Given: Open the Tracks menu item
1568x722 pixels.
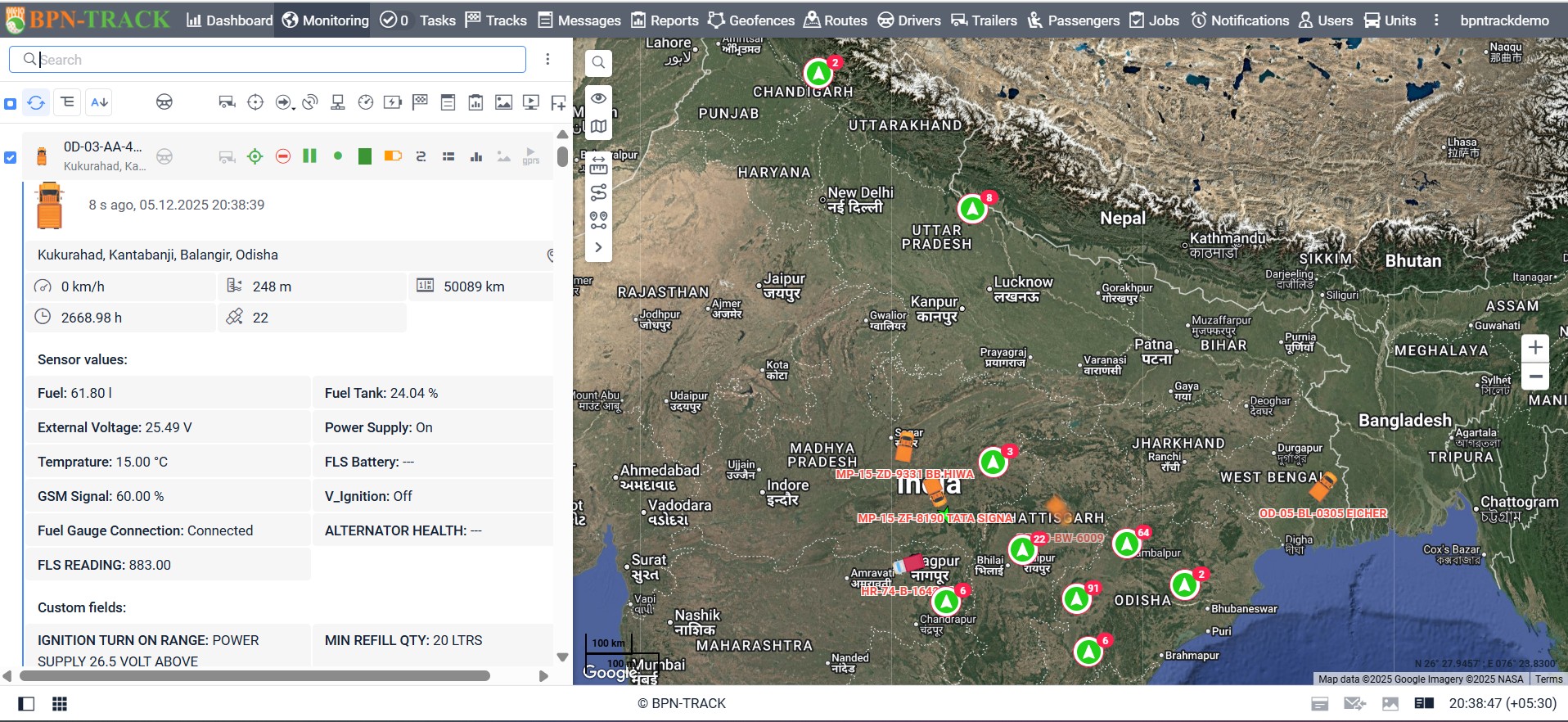Looking at the screenshot, I should tap(496, 20).
